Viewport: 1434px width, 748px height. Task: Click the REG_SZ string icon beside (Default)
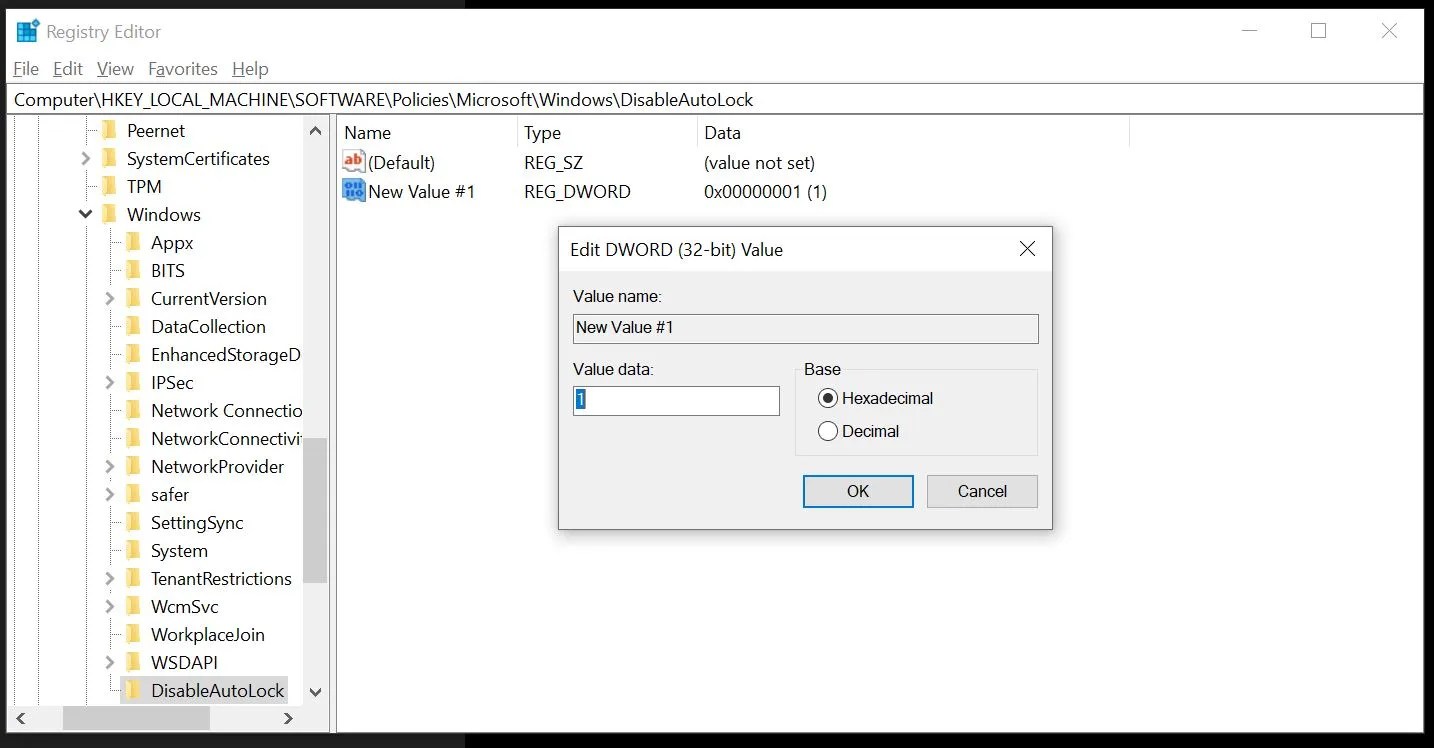[x=353, y=161]
